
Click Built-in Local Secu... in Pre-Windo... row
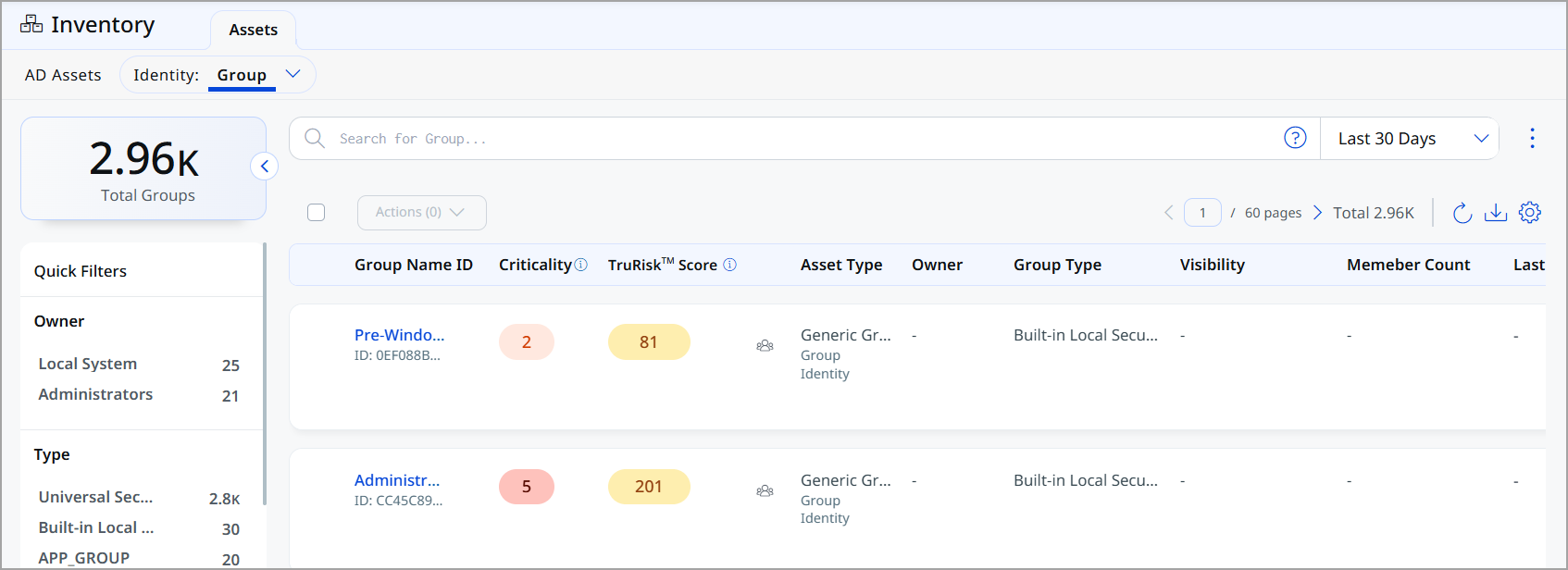(x=1086, y=335)
